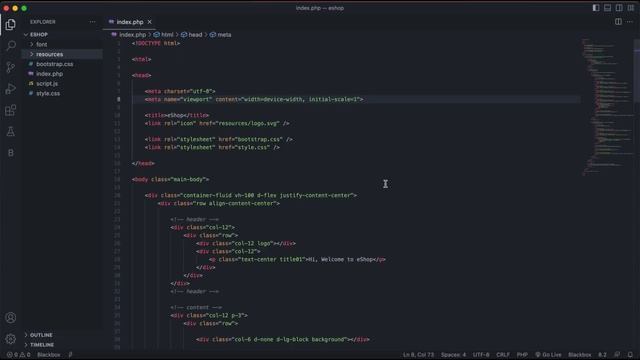Collapse the ESHOP folder root

[39, 35]
